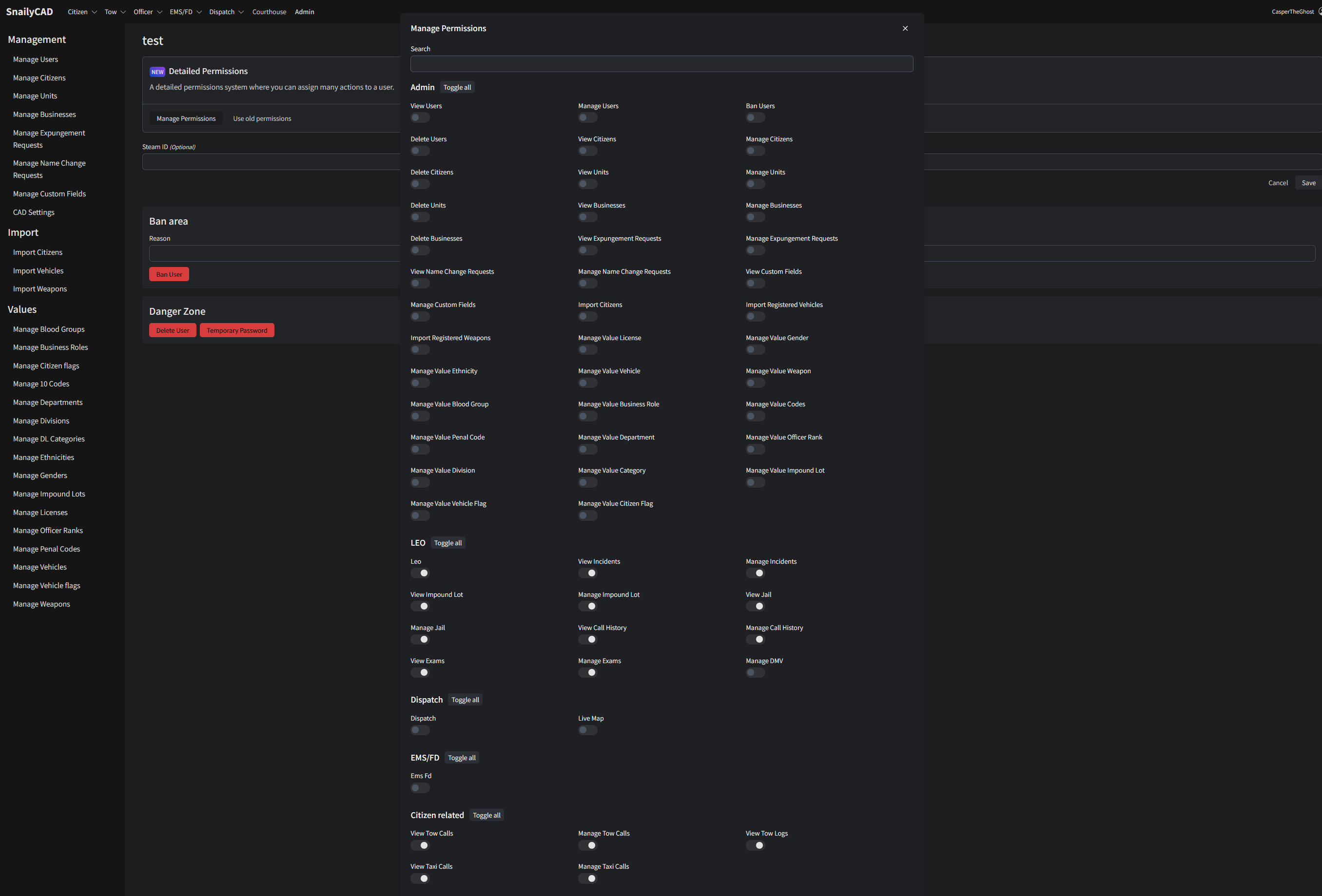Toggle the Ems Fd permission
This screenshot has height=896, width=1322.
420,788
